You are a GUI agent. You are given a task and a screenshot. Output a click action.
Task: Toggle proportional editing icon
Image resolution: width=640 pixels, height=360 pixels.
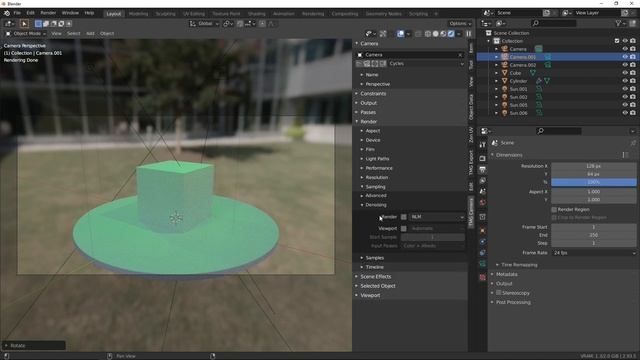(262, 24)
